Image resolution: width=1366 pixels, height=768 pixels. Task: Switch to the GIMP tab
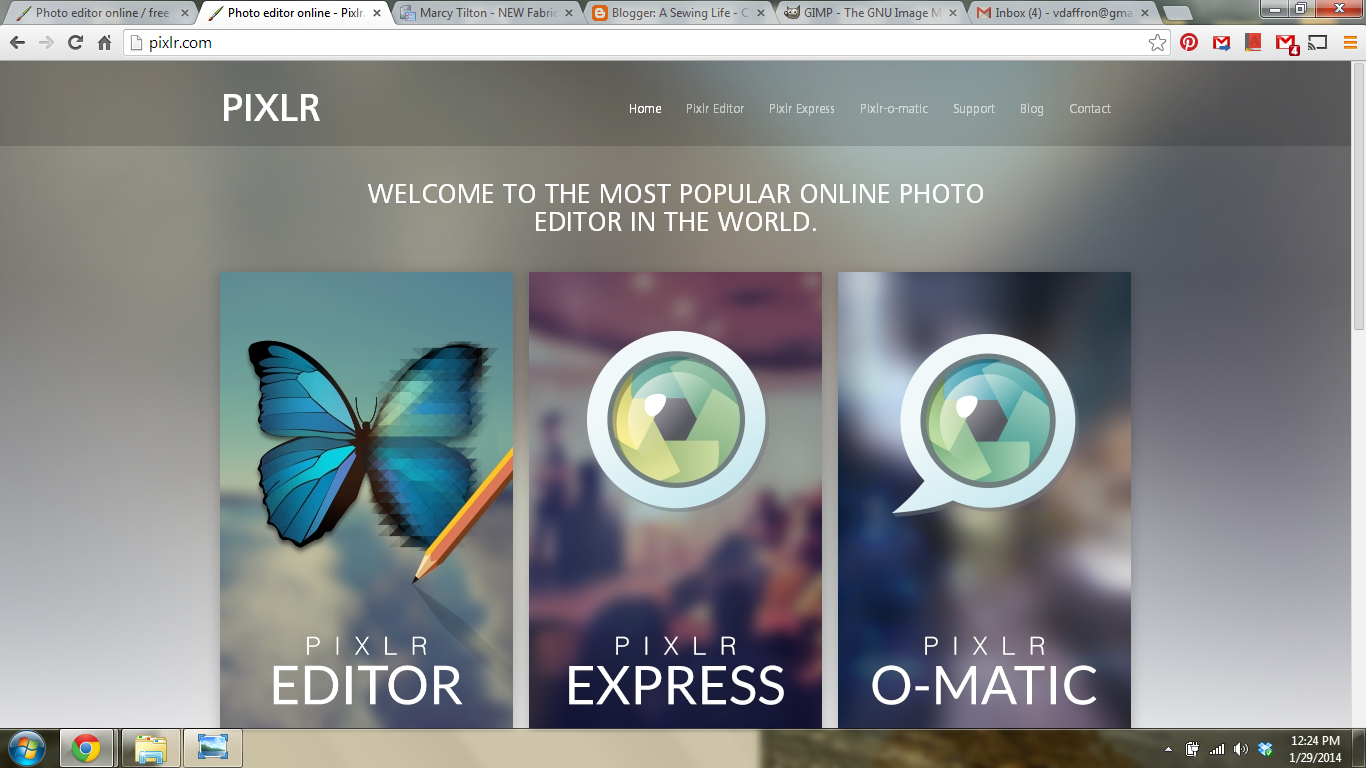(x=870, y=13)
